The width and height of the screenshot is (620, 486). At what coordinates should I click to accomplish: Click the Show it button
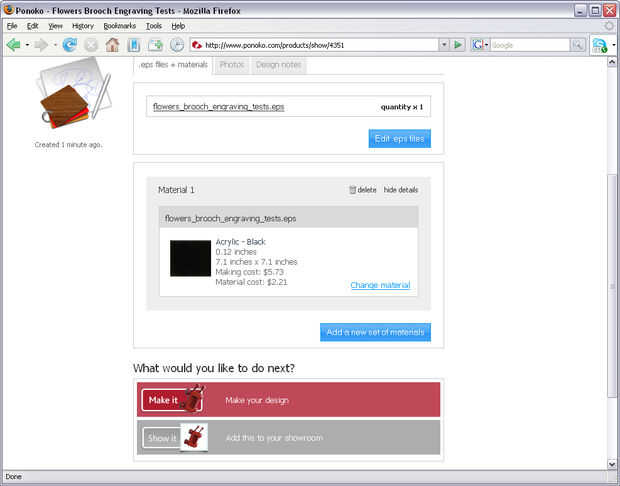coord(162,438)
